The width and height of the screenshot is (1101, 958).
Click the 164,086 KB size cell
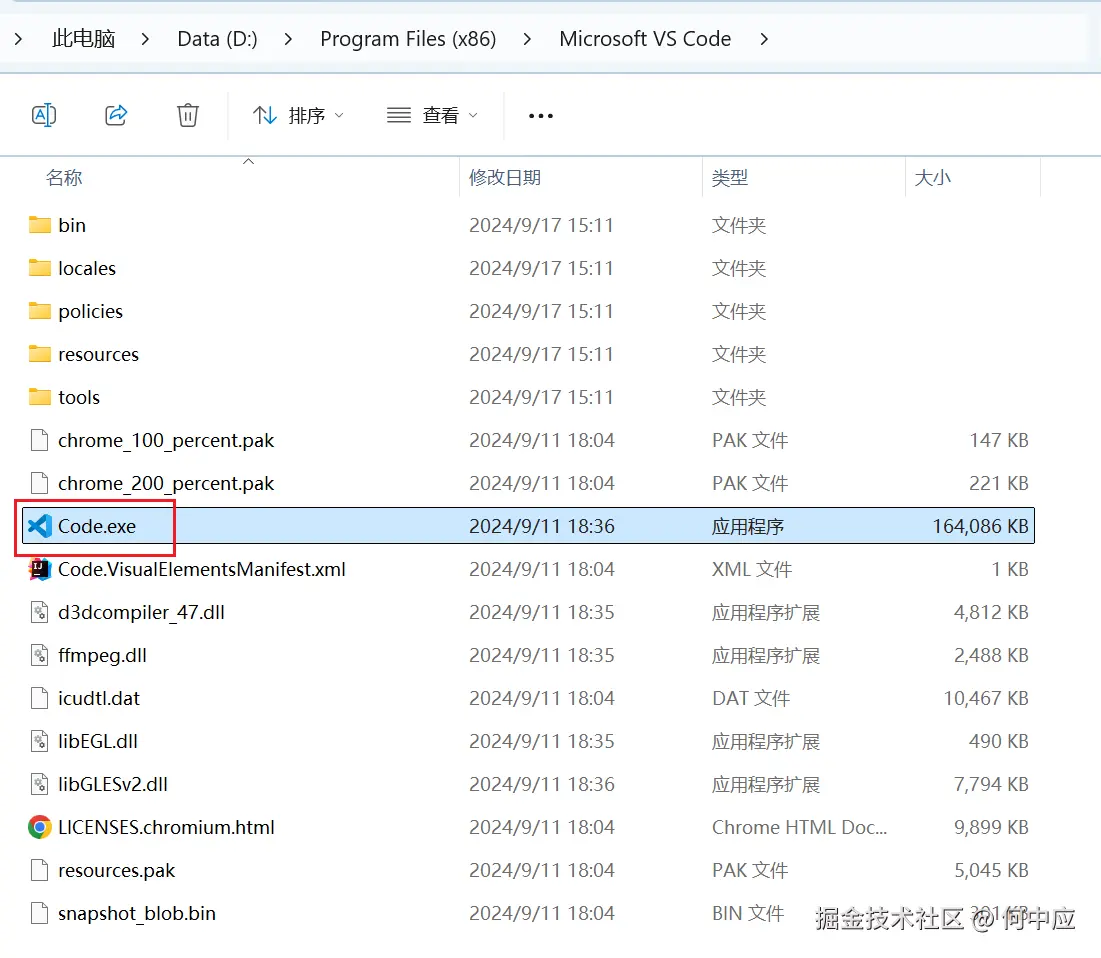(980, 526)
